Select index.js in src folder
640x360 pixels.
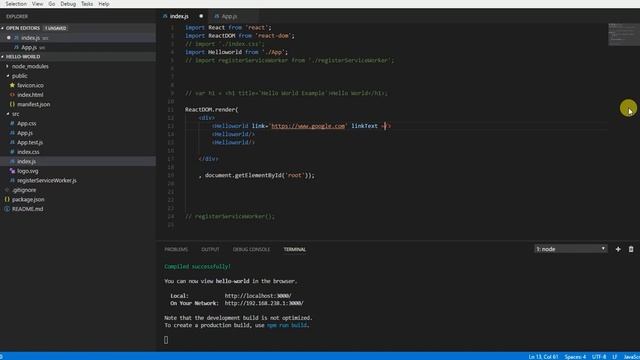(27, 161)
